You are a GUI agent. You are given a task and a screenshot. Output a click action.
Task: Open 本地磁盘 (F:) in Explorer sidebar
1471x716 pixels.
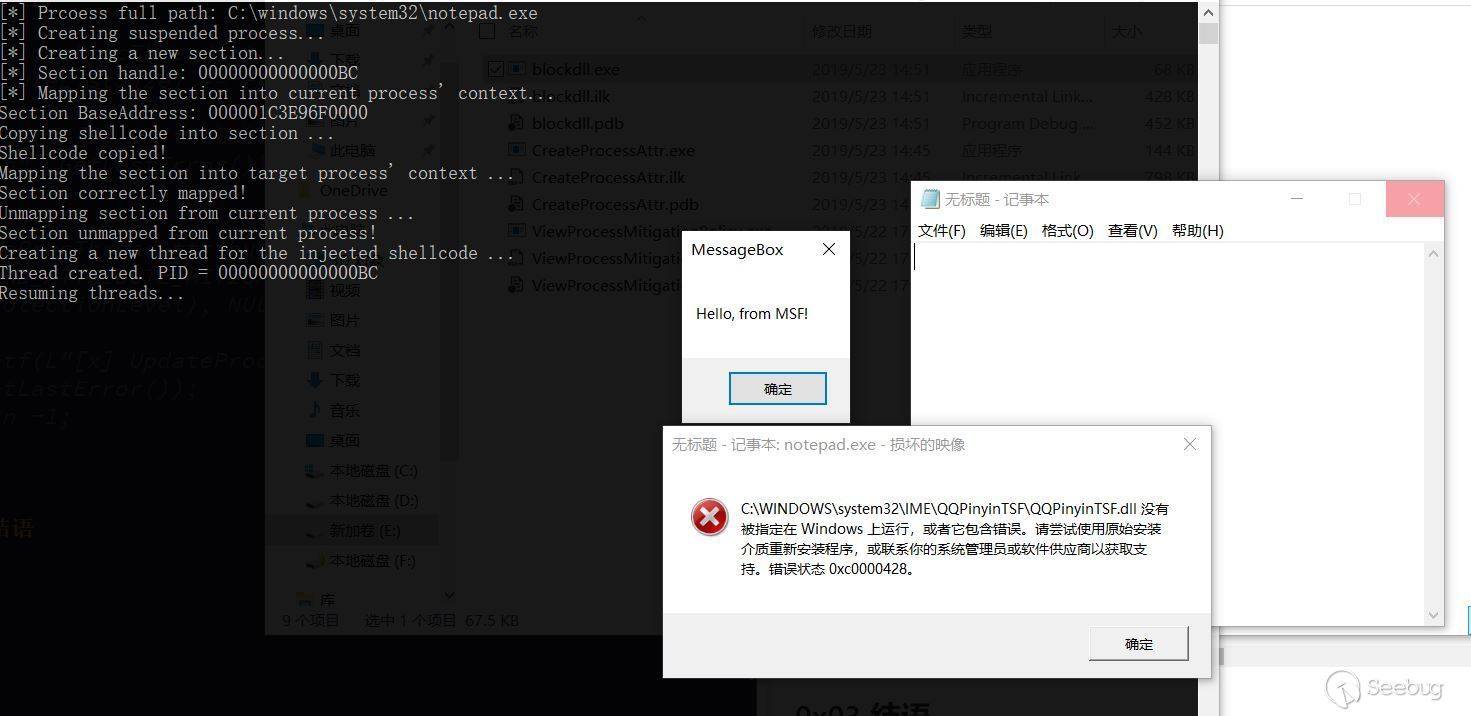[372, 561]
